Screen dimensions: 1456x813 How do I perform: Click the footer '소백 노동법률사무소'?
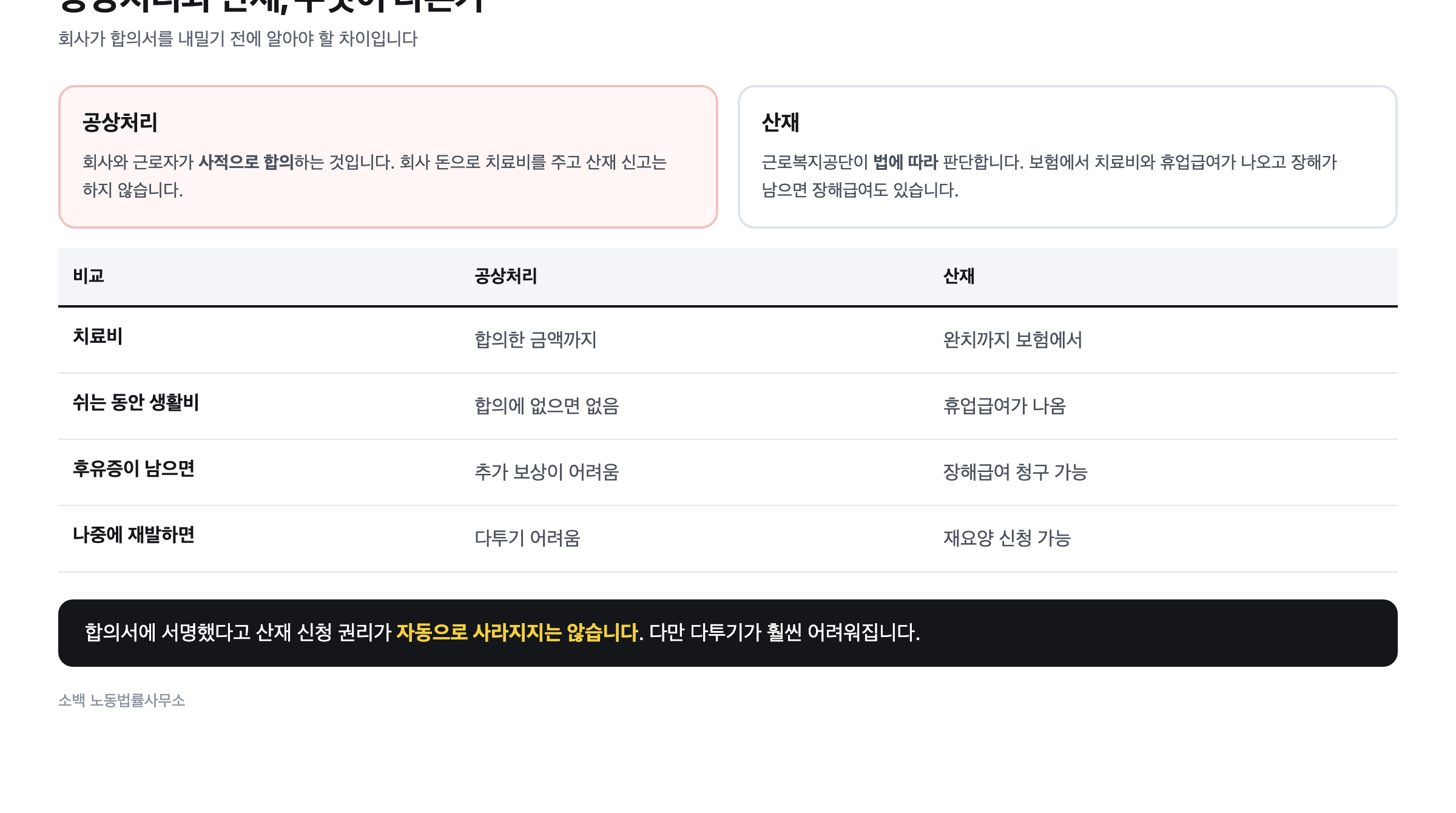pos(121,700)
